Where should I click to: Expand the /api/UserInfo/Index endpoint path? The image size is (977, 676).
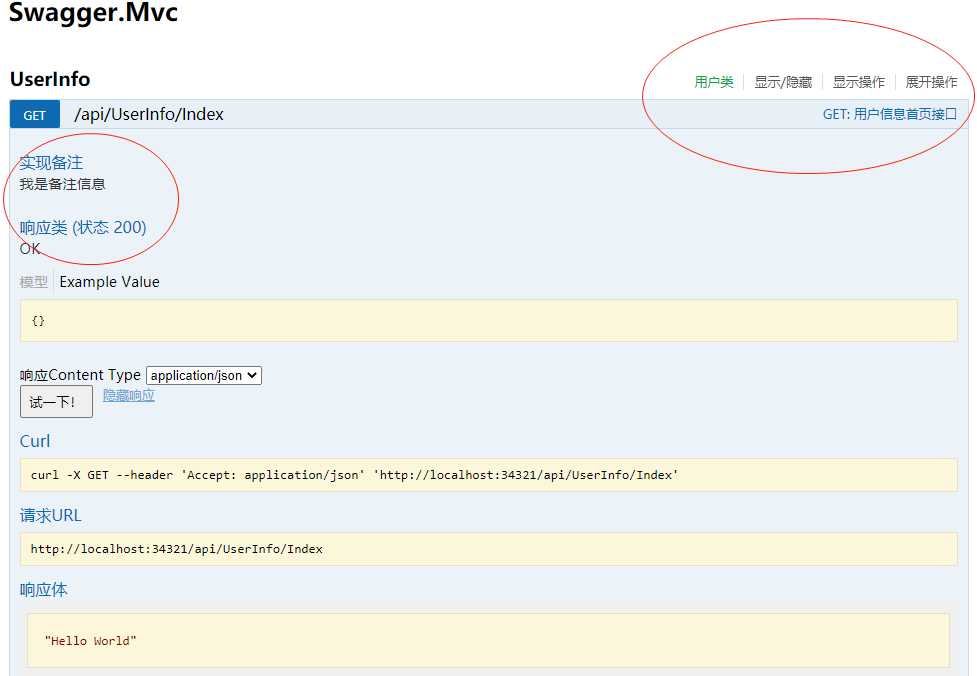coord(149,114)
